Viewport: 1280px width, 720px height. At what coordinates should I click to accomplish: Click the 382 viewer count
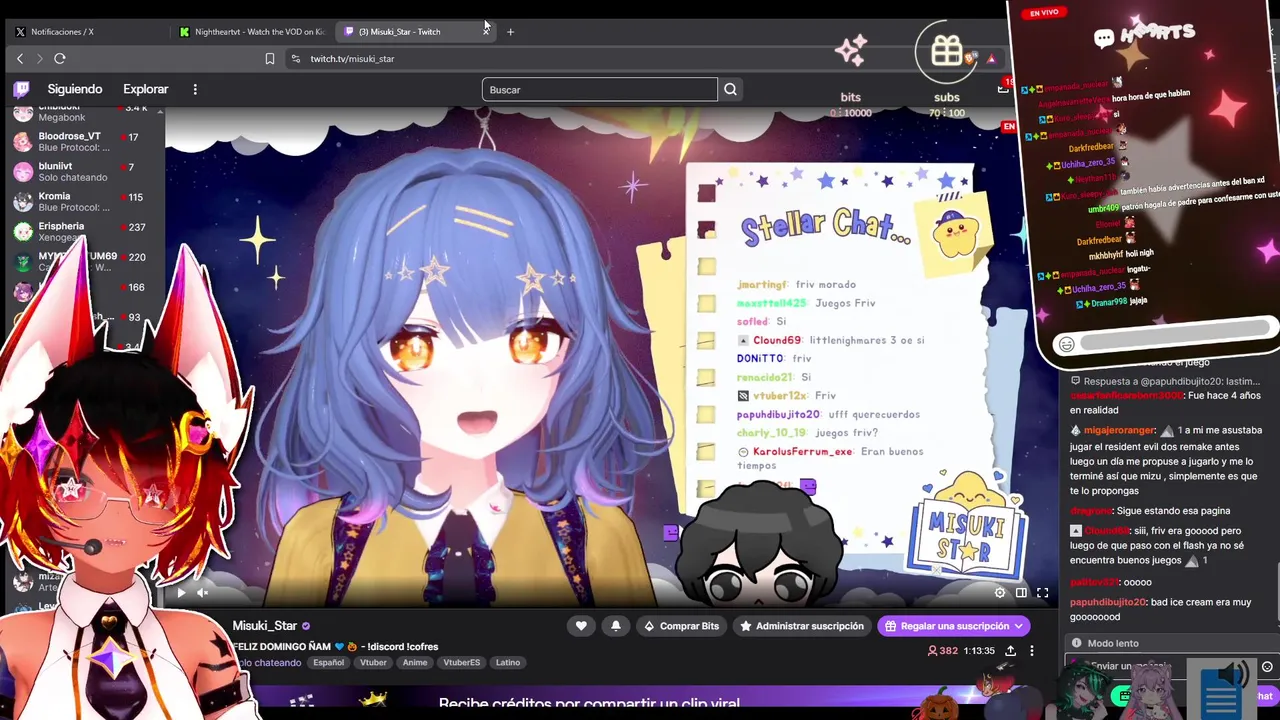click(943, 651)
